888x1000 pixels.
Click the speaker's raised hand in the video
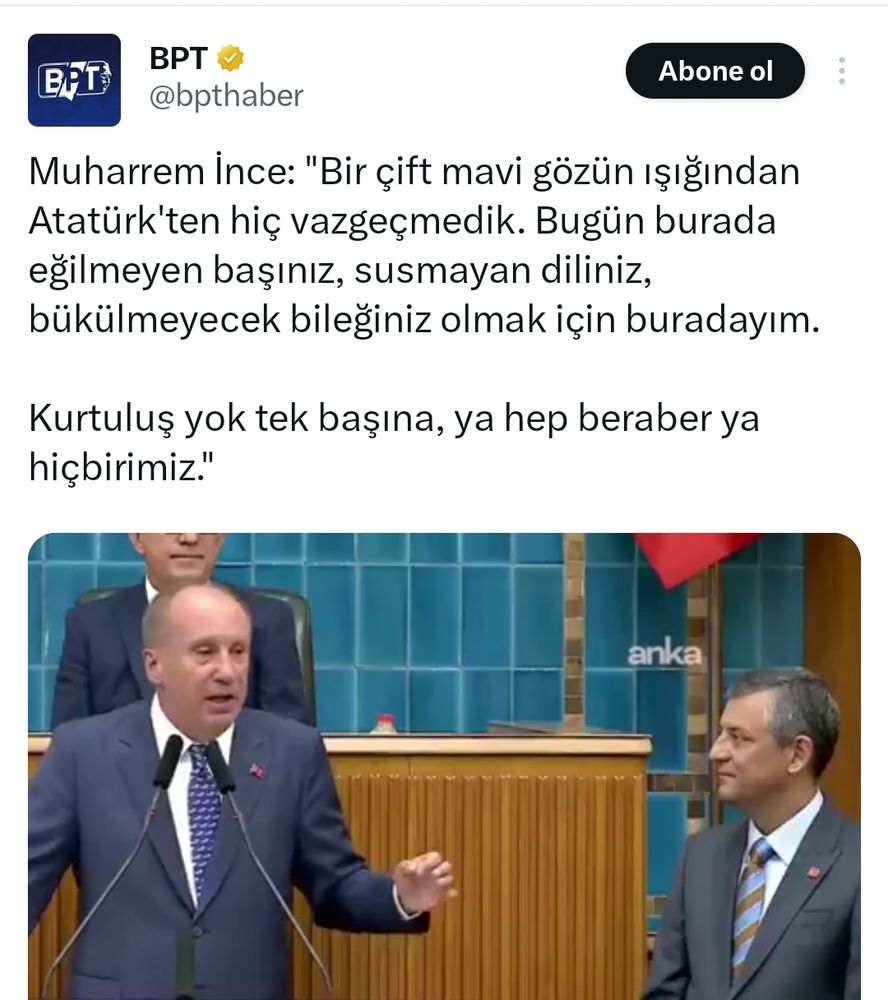click(424, 881)
